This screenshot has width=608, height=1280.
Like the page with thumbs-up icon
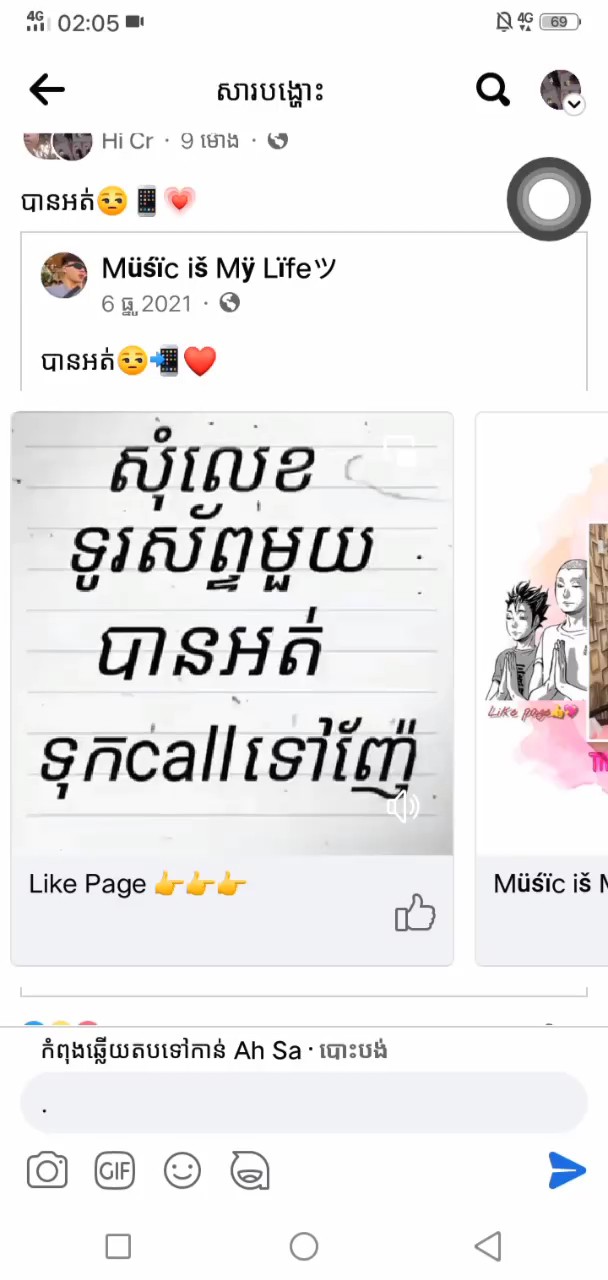[415, 913]
